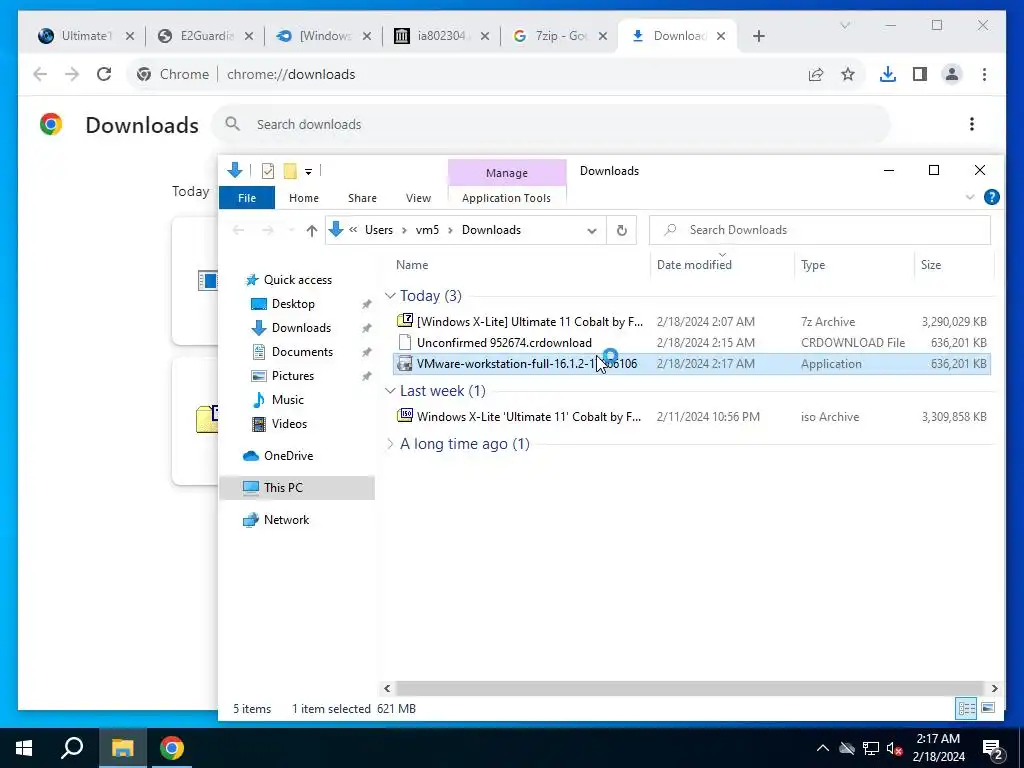Click Explorer Properties quick access icon
The height and width of the screenshot is (768, 1024).
coord(268,171)
